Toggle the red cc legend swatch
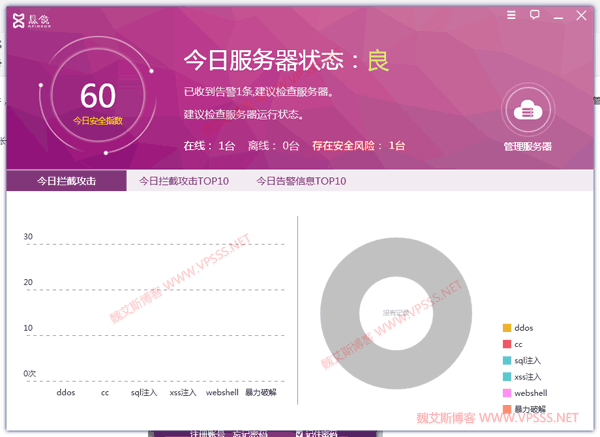Viewport: 600px width, 437px height. click(507, 344)
